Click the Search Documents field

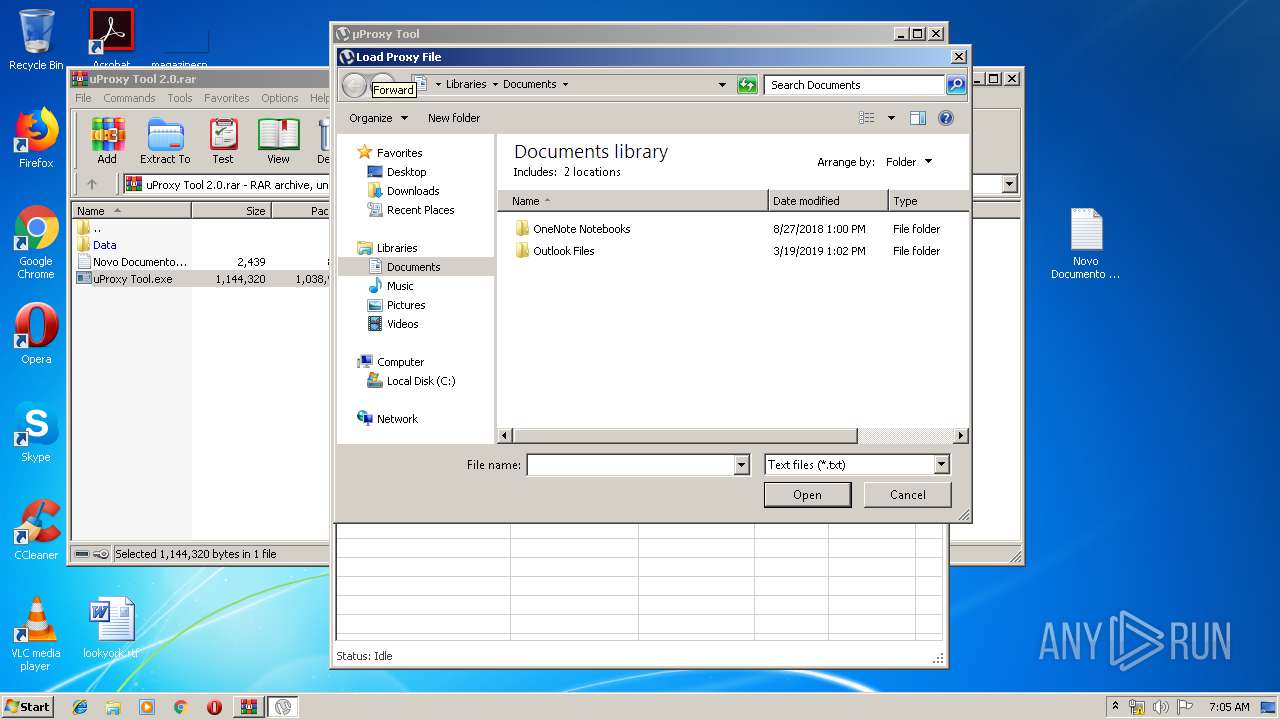[856, 85]
